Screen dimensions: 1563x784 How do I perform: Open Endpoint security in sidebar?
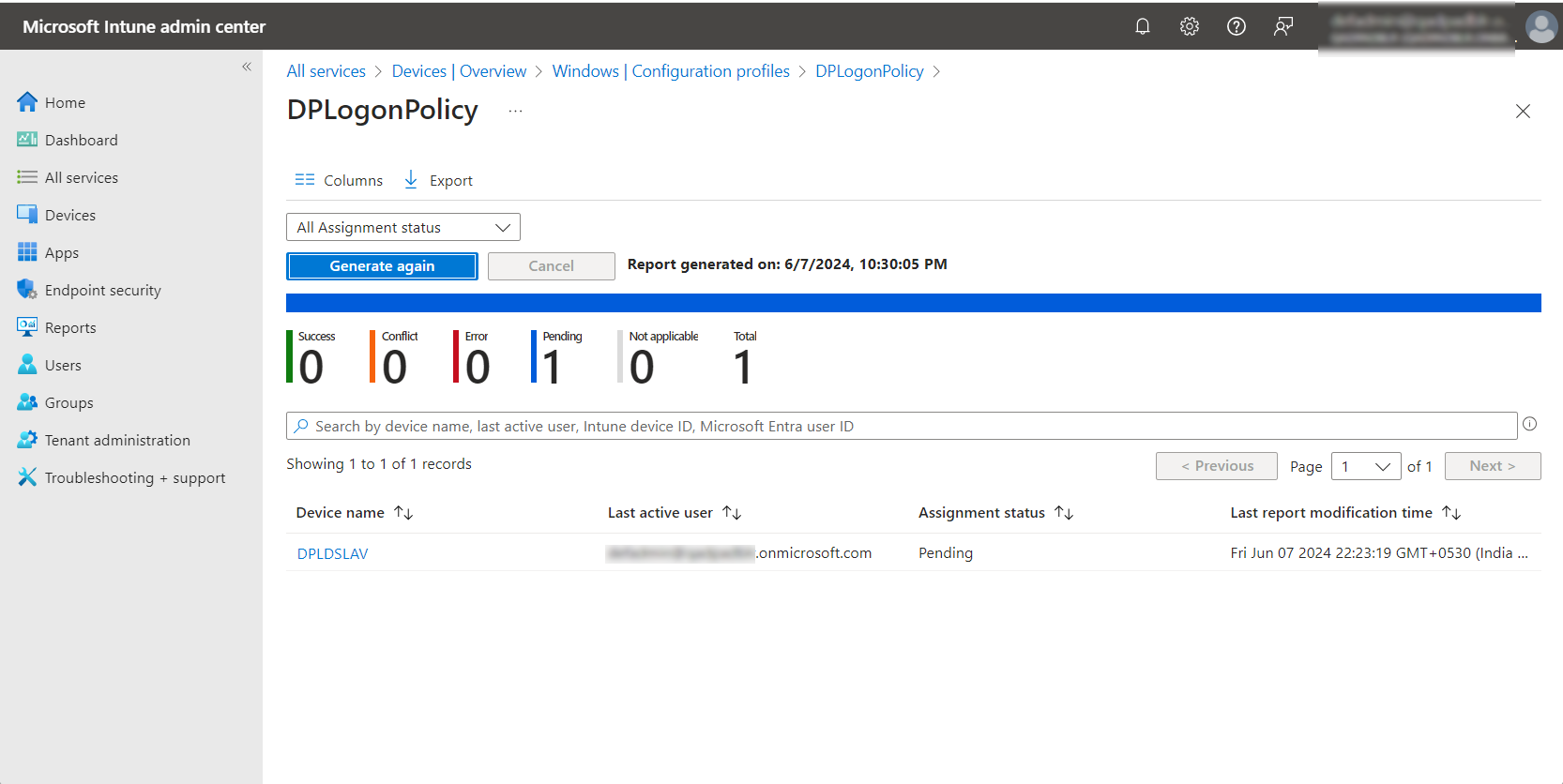(102, 291)
